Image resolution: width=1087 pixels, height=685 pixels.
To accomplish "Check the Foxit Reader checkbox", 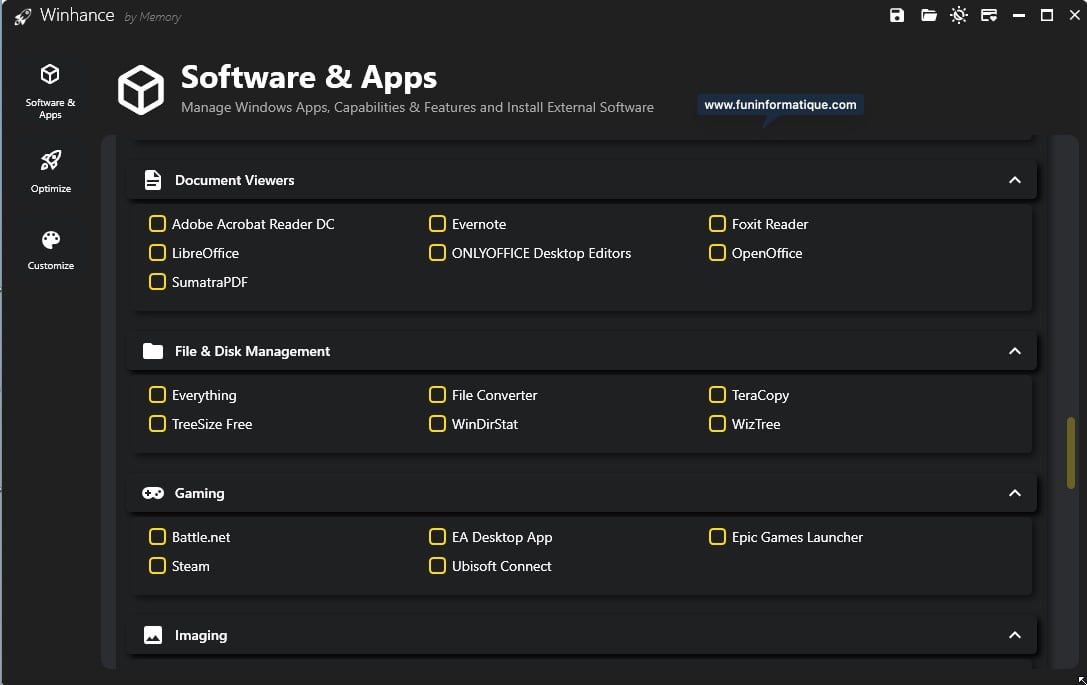I will [718, 223].
